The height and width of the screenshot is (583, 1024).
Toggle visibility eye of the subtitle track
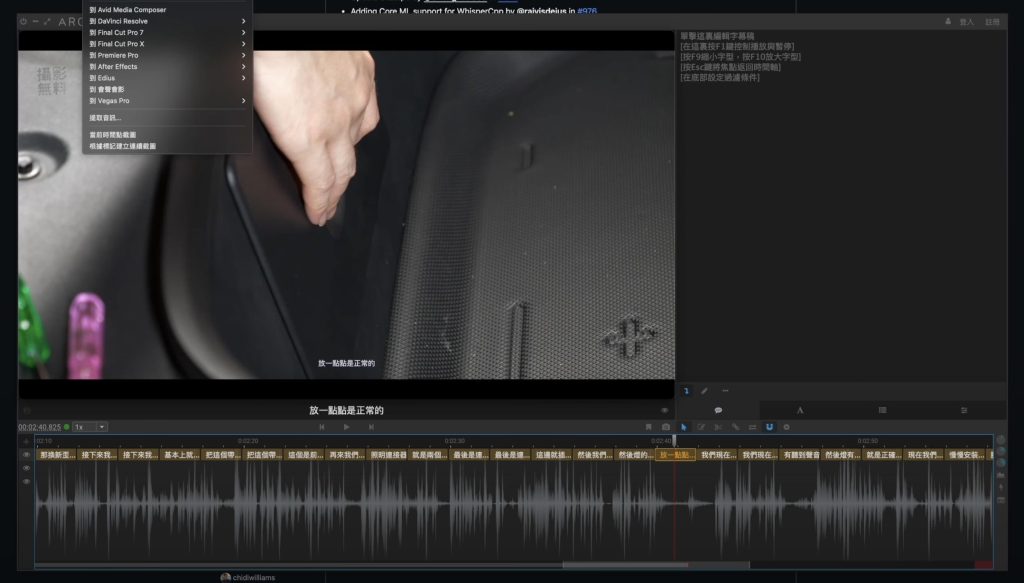pos(26,455)
